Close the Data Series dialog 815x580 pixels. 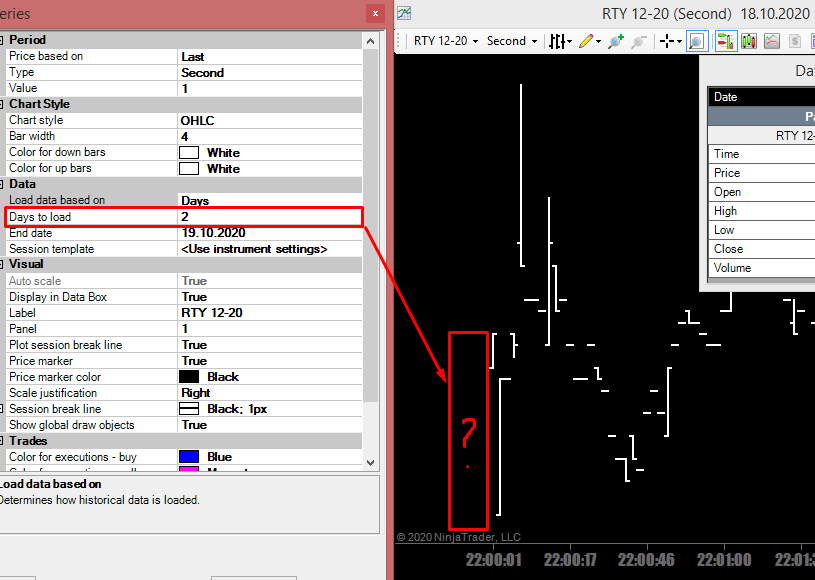[375, 14]
